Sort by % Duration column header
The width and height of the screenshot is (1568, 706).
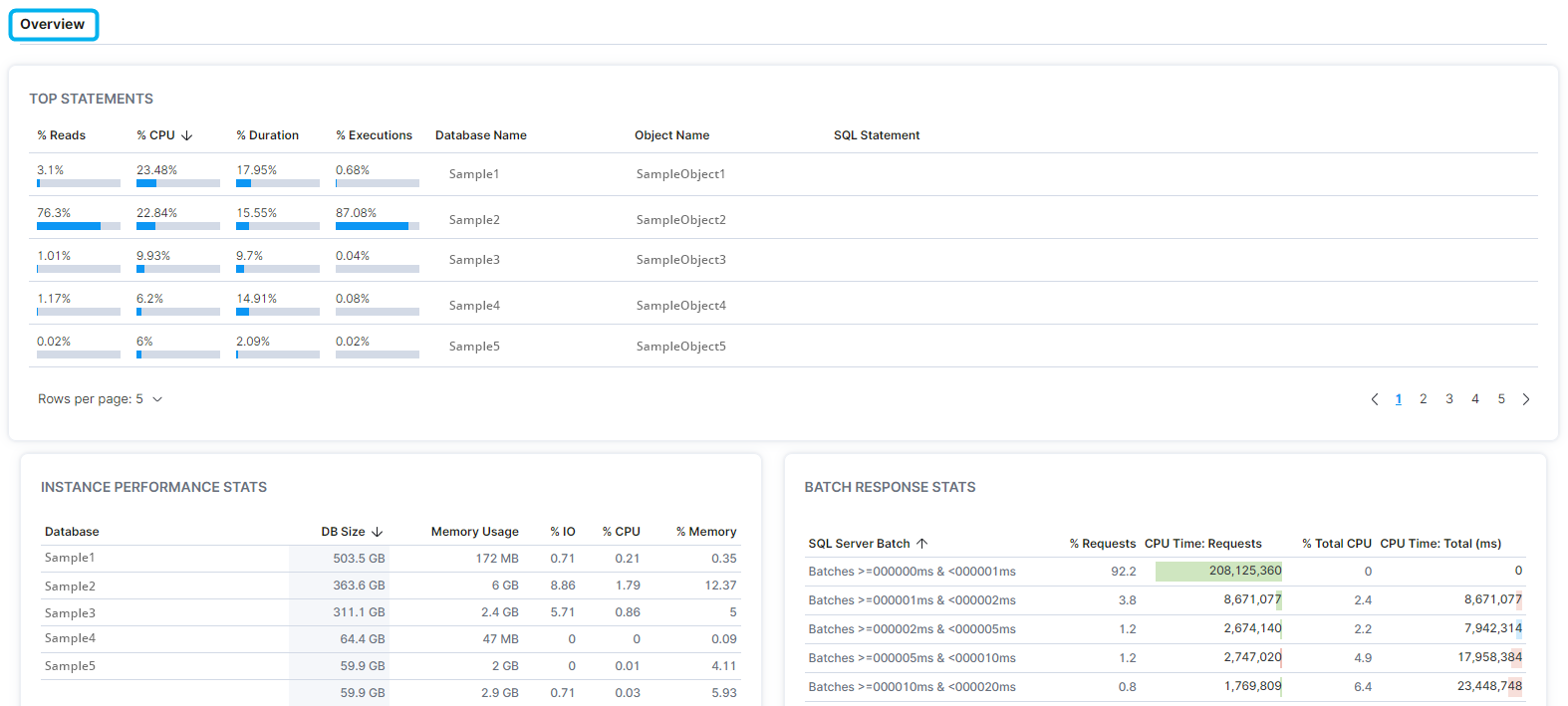(x=268, y=135)
